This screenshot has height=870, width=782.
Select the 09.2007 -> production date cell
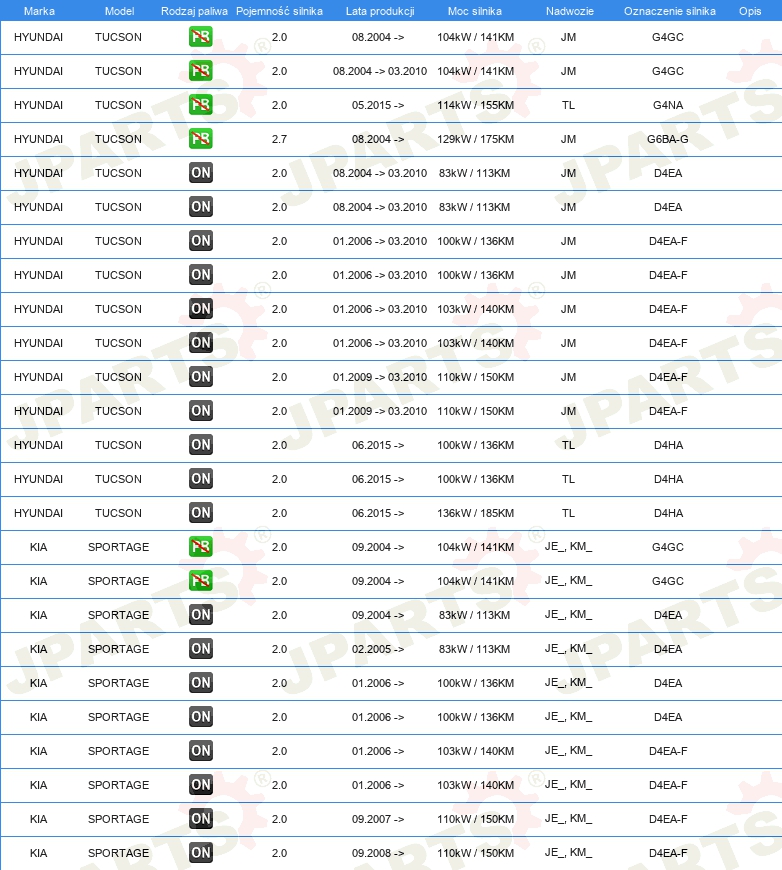coord(378,818)
